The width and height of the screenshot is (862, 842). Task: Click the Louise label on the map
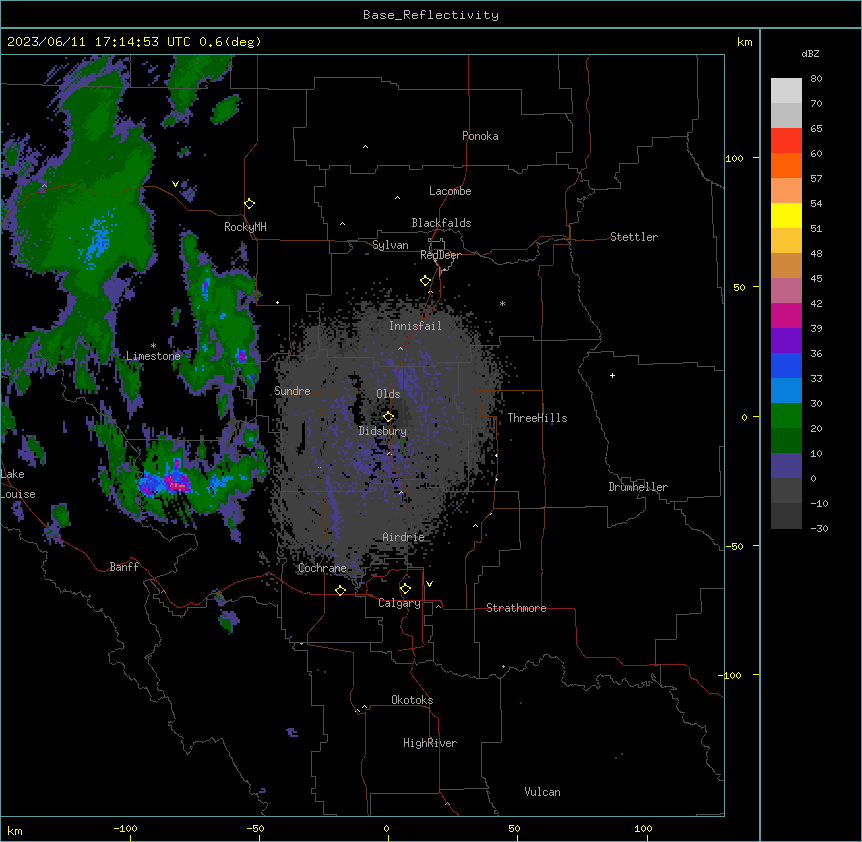[x=17, y=494]
